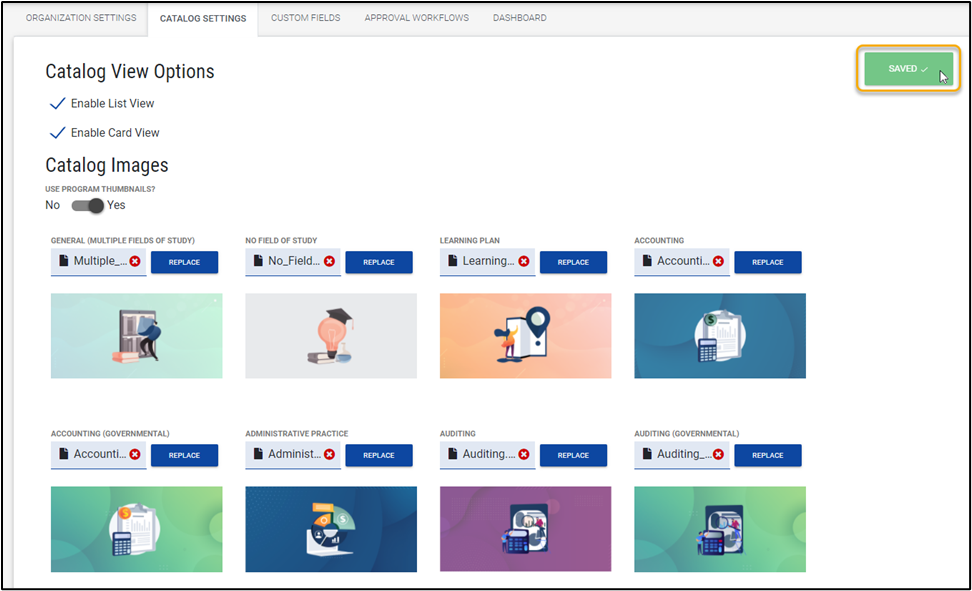Remove the Accounting image file
Image resolution: width=972 pixels, height=591 pixels.
(718, 262)
